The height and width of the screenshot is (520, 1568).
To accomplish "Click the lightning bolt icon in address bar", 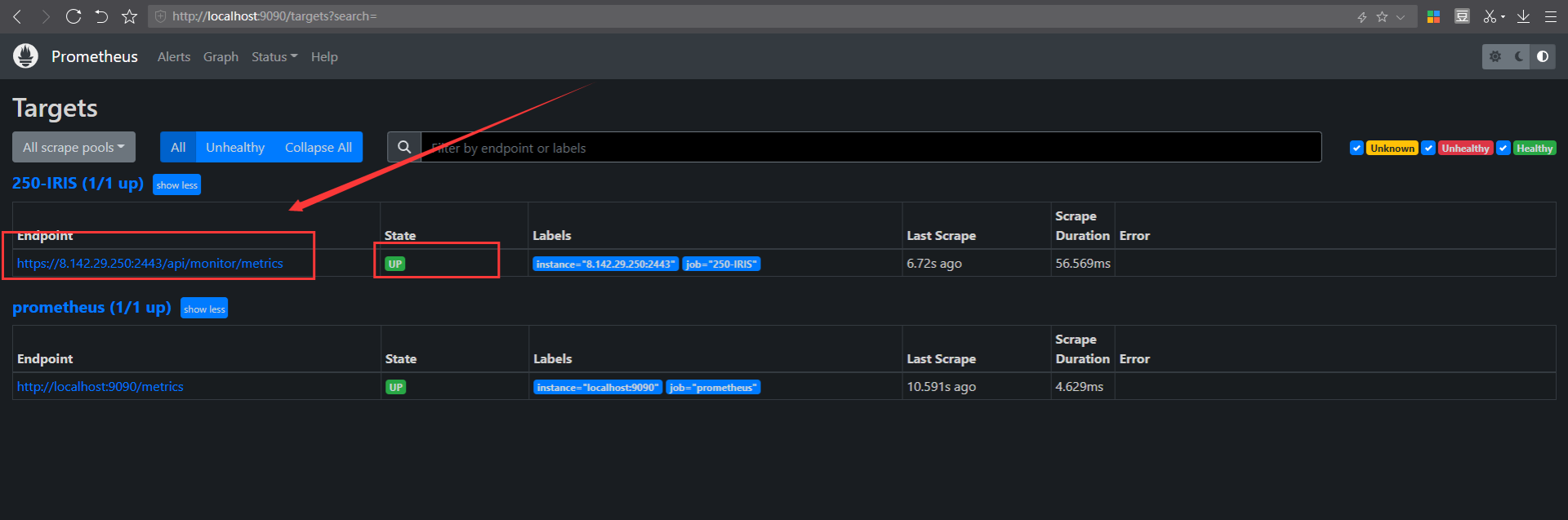I will tap(1362, 17).
